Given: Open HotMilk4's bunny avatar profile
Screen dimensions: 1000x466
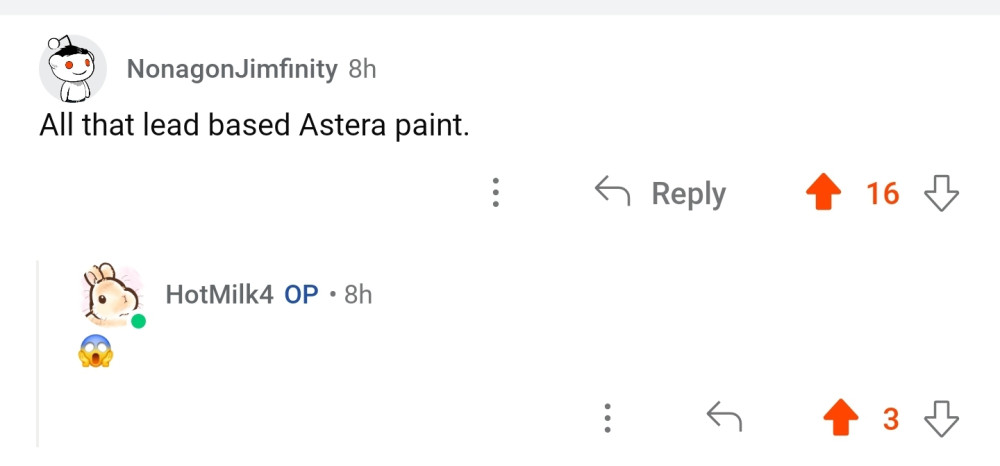Looking at the screenshot, I should pos(111,295).
